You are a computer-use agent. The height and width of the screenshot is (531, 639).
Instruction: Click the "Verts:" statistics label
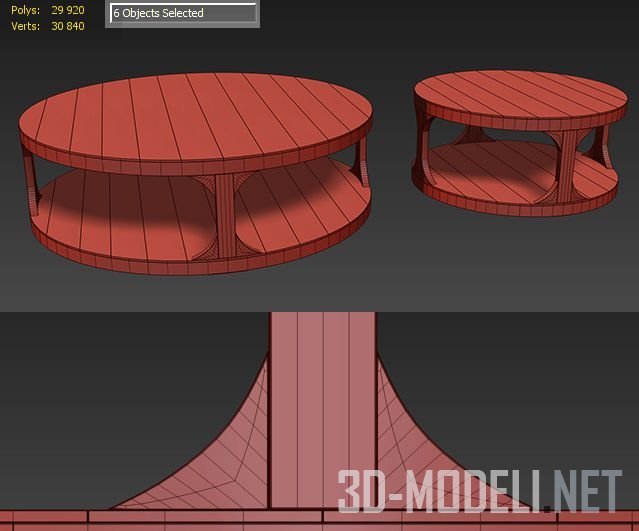tap(26, 26)
